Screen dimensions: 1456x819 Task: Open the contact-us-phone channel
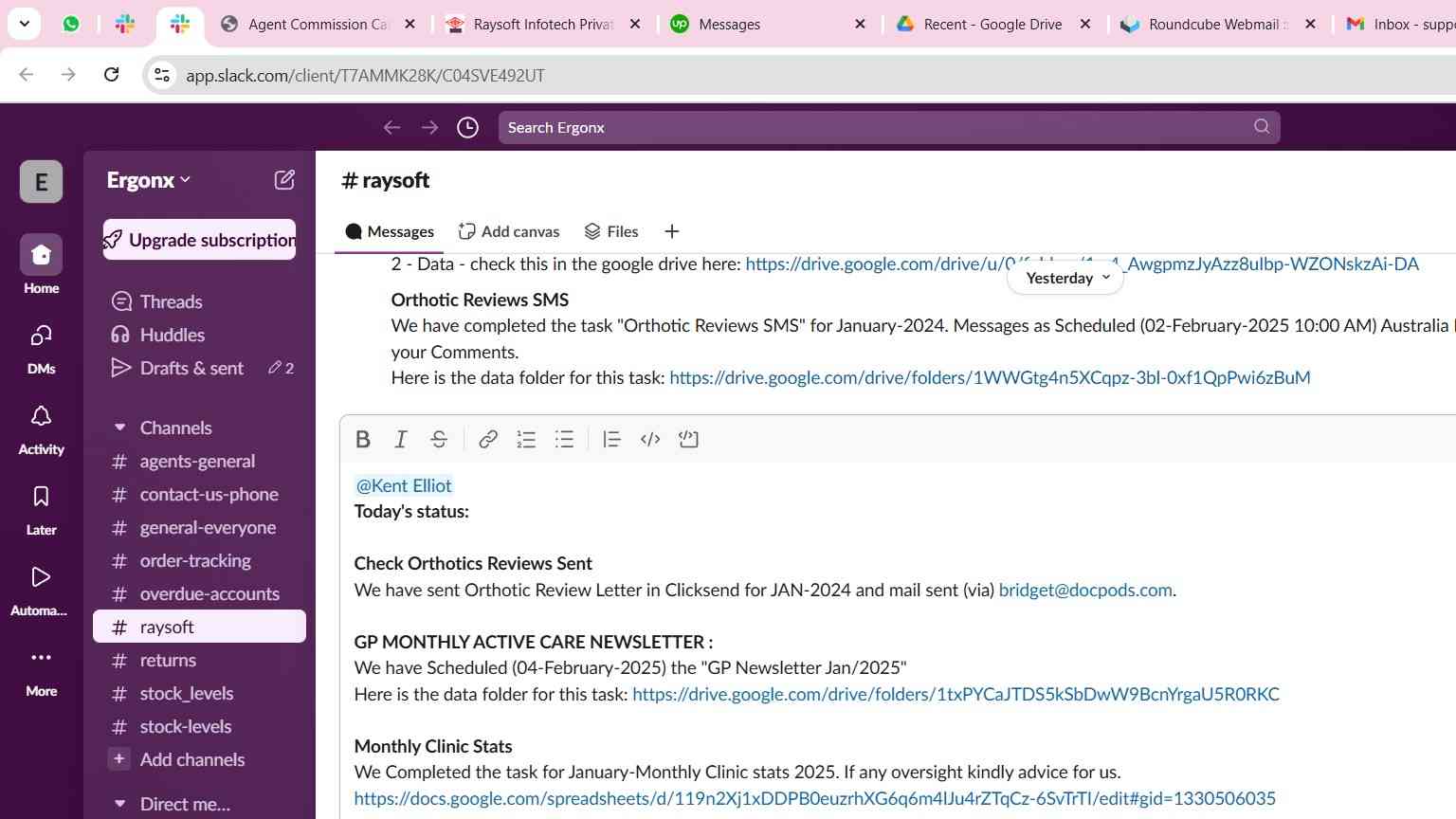point(199,494)
